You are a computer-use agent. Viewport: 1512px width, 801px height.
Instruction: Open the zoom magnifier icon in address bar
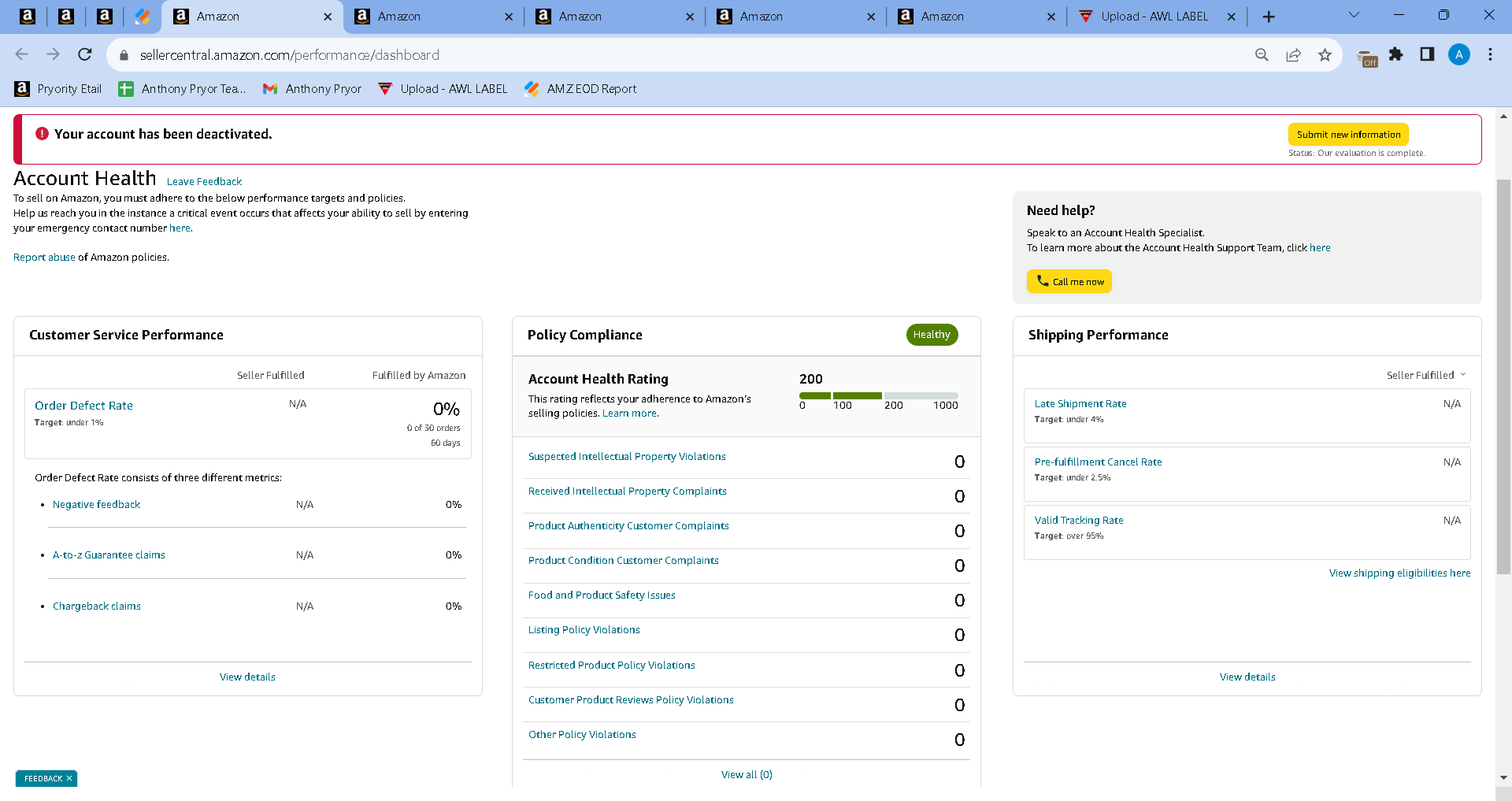coord(1262,54)
